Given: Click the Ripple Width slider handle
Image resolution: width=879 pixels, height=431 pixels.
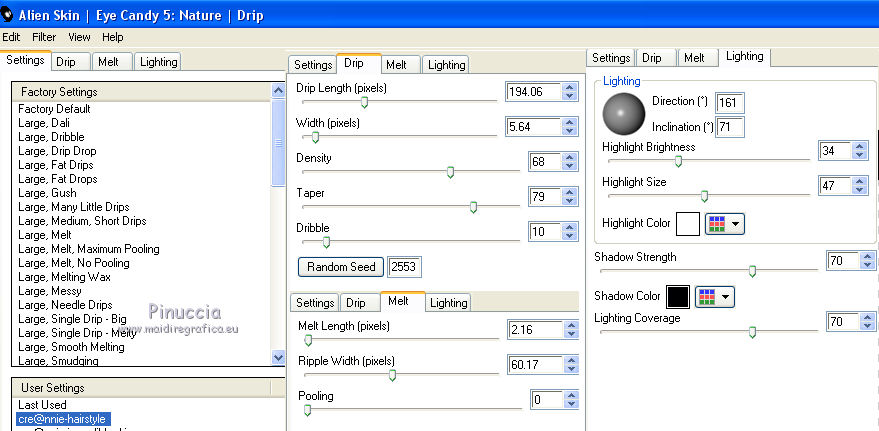Looking at the screenshot, I should [x=392, y=376].
